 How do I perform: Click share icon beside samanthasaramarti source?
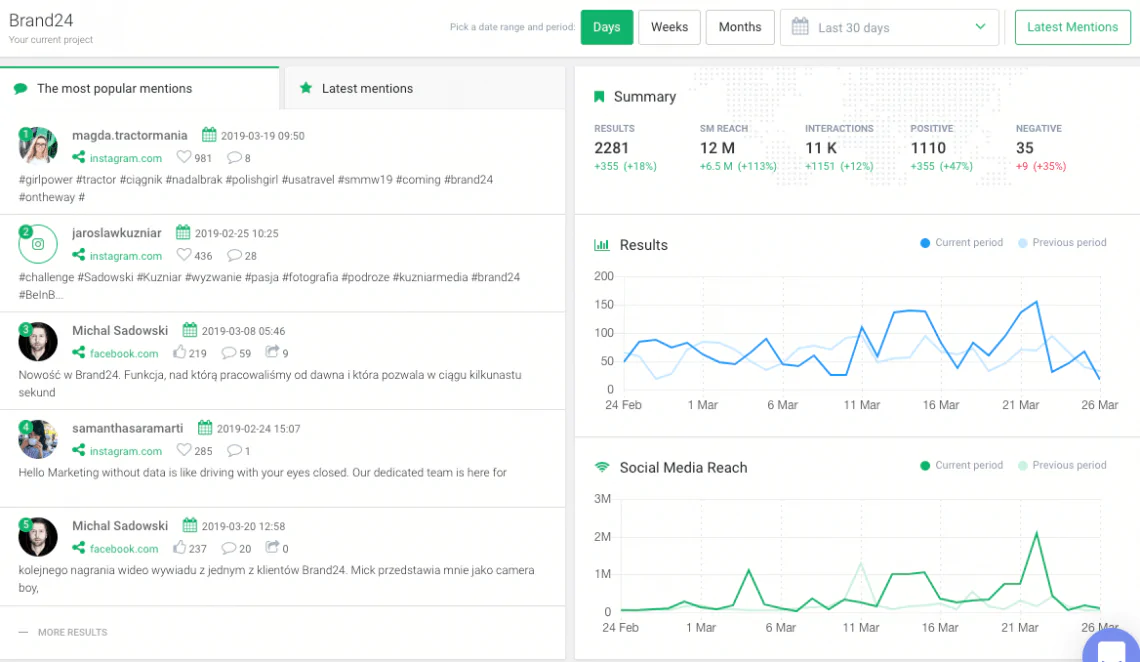79,450
